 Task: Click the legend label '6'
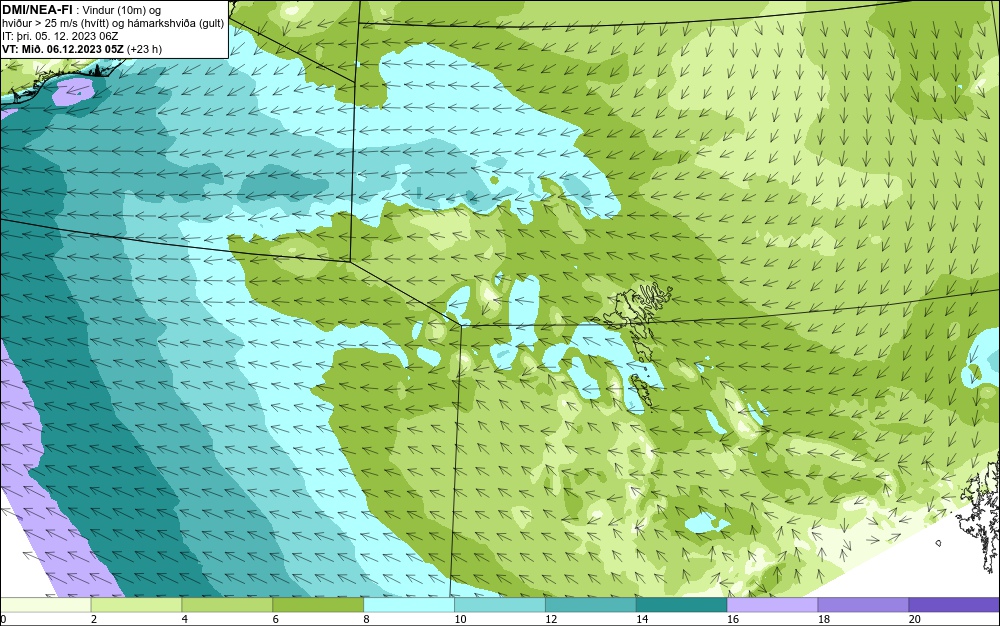pyautogui.click(x=276, y=619)
